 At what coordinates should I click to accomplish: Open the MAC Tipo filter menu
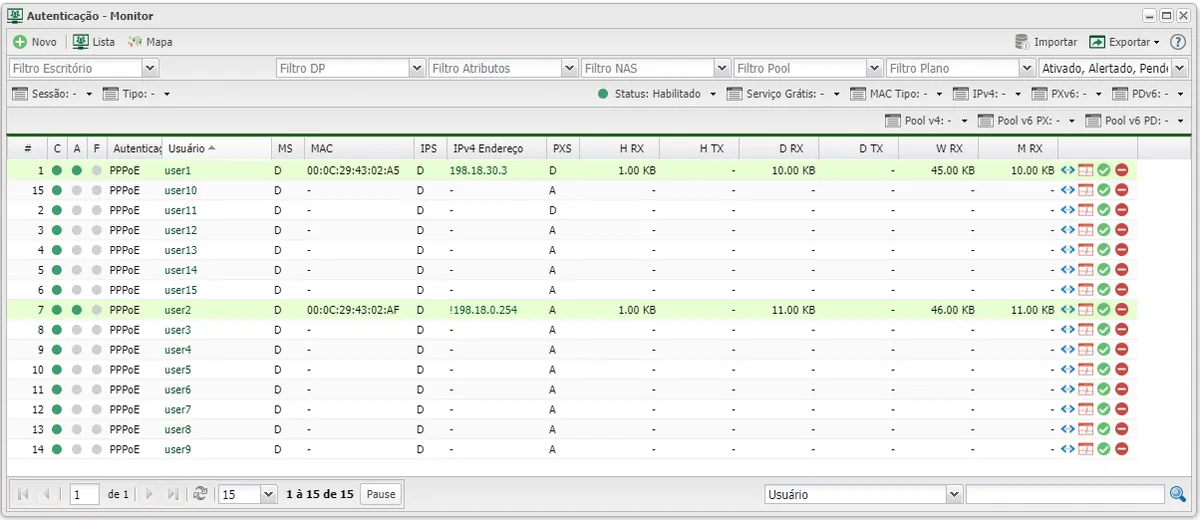click(x=897, y=93)
